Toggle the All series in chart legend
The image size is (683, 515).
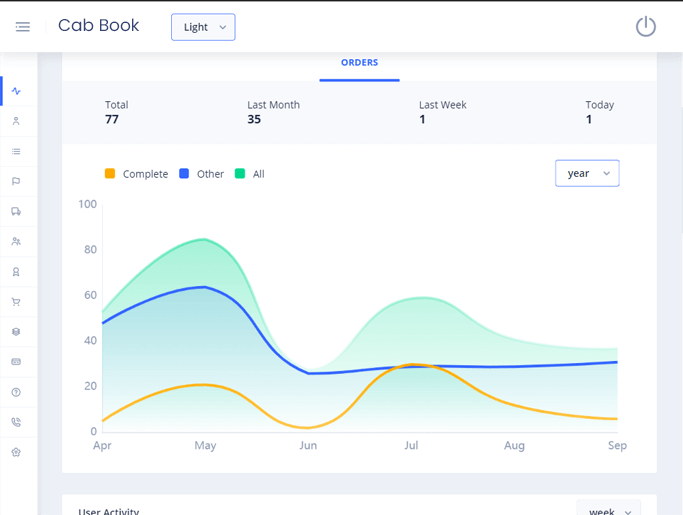(250, 174)
